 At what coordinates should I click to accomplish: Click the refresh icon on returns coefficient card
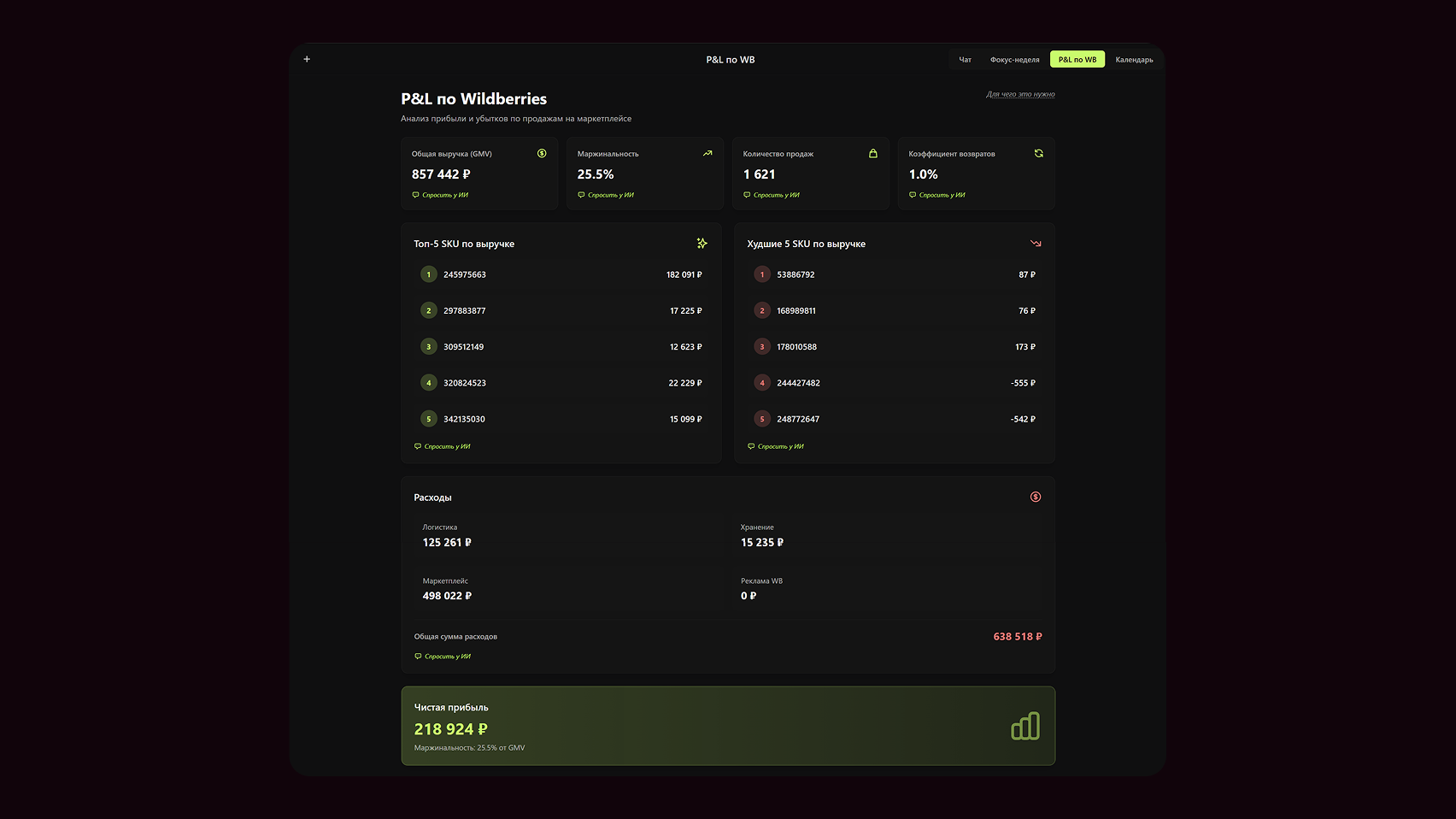(x=1039, y=154)
